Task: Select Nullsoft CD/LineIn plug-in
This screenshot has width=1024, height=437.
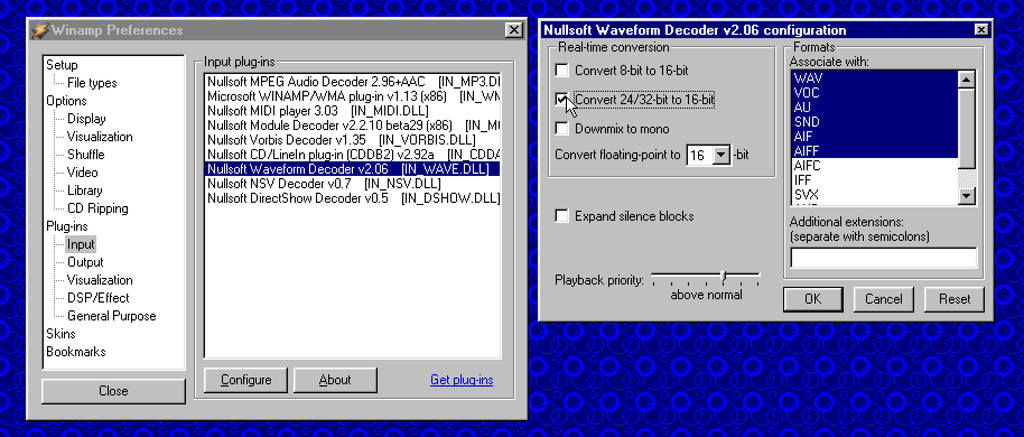Action: click(353, 154)
